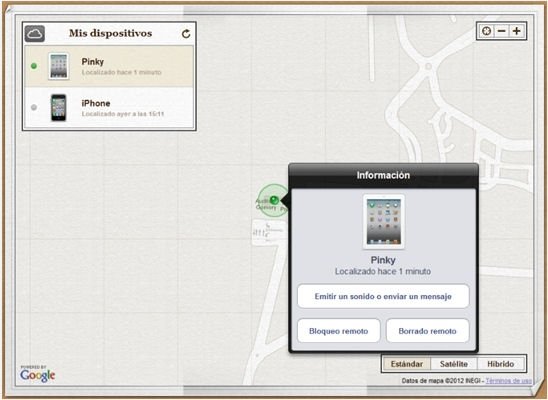Switch map to Híbrido view
Screen dimensions: 548x400
click(x=500, y=364)
